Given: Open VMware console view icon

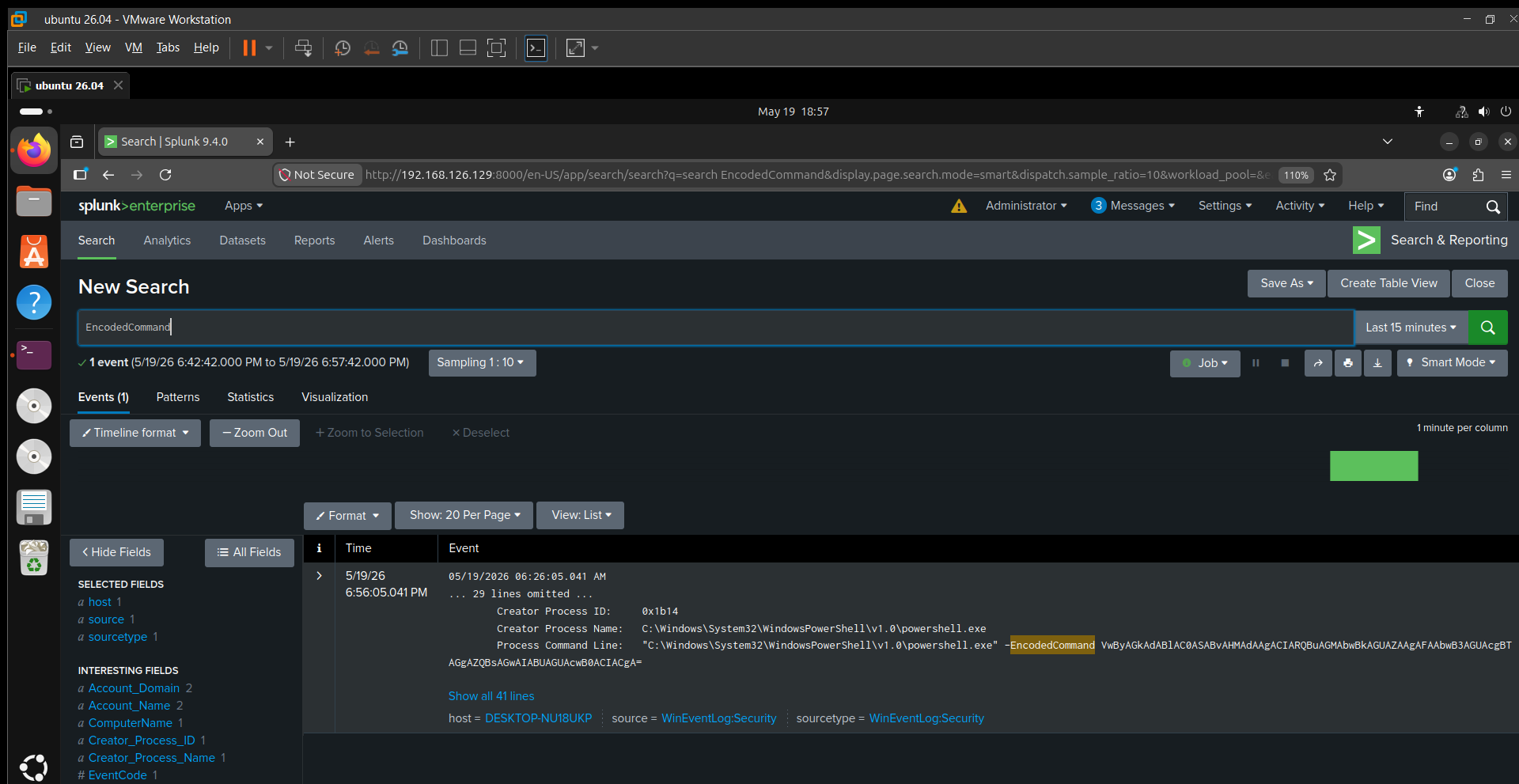Looking at the screenshot, I should (x=536, y=48).
